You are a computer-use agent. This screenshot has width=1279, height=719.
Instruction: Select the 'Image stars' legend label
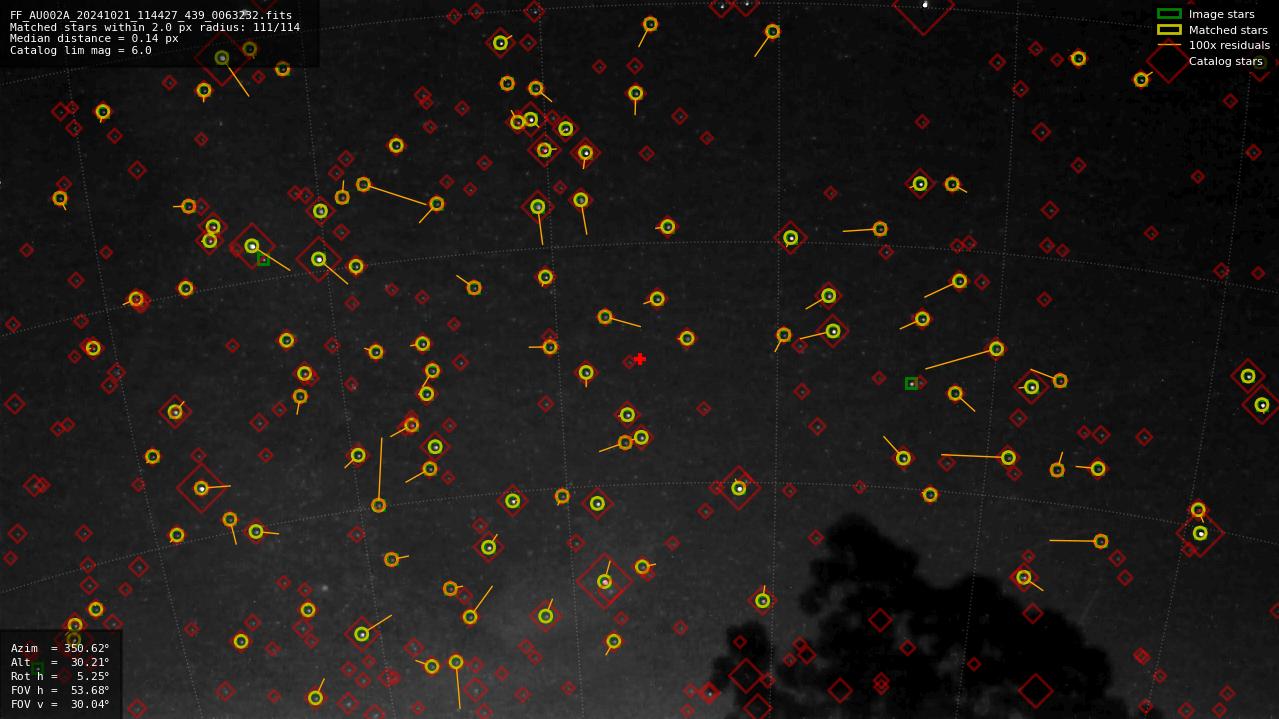(1221, 14)
